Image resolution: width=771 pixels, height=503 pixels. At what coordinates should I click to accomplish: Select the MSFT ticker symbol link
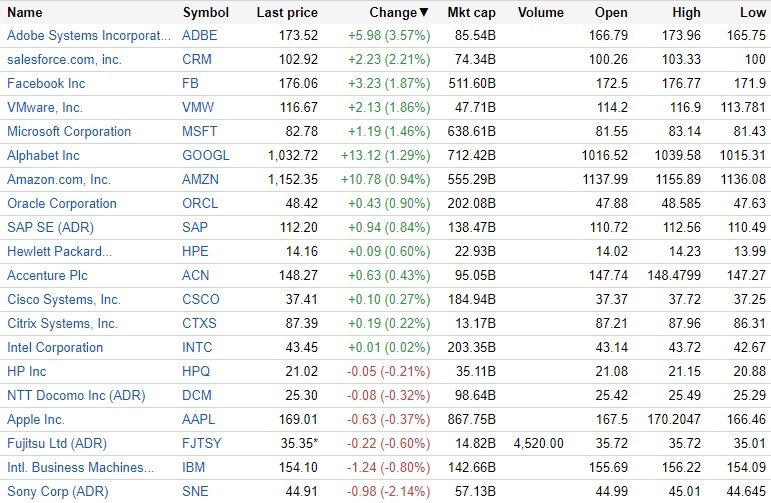point(200,131)
